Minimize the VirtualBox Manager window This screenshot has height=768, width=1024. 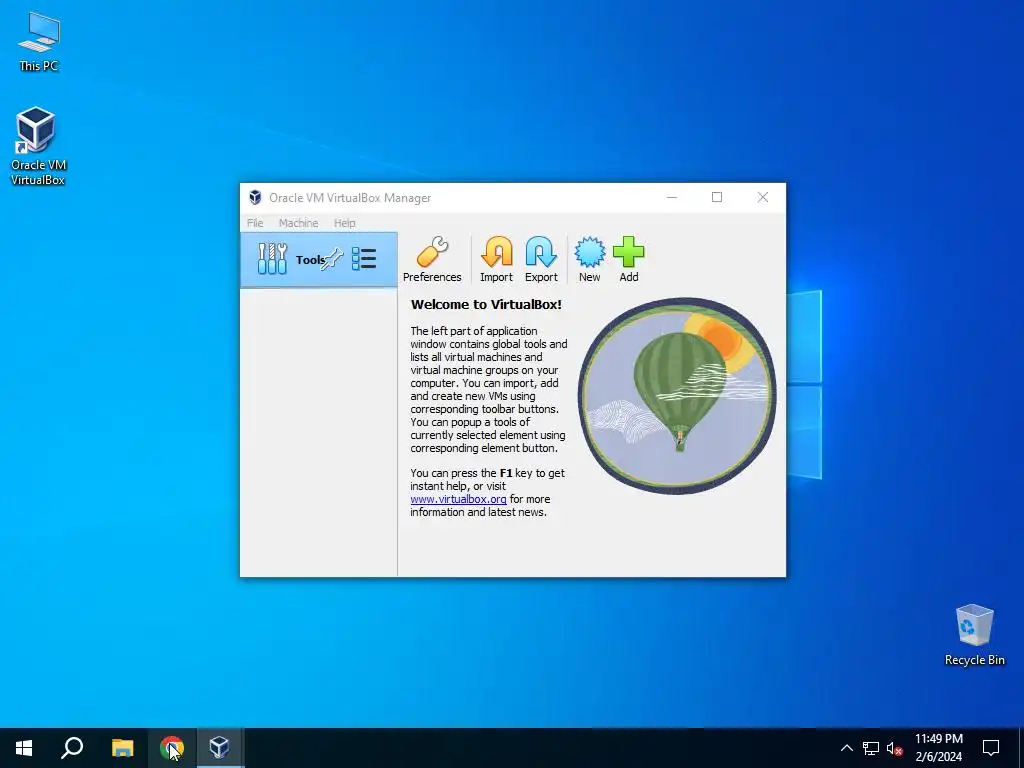pos(671,197)
